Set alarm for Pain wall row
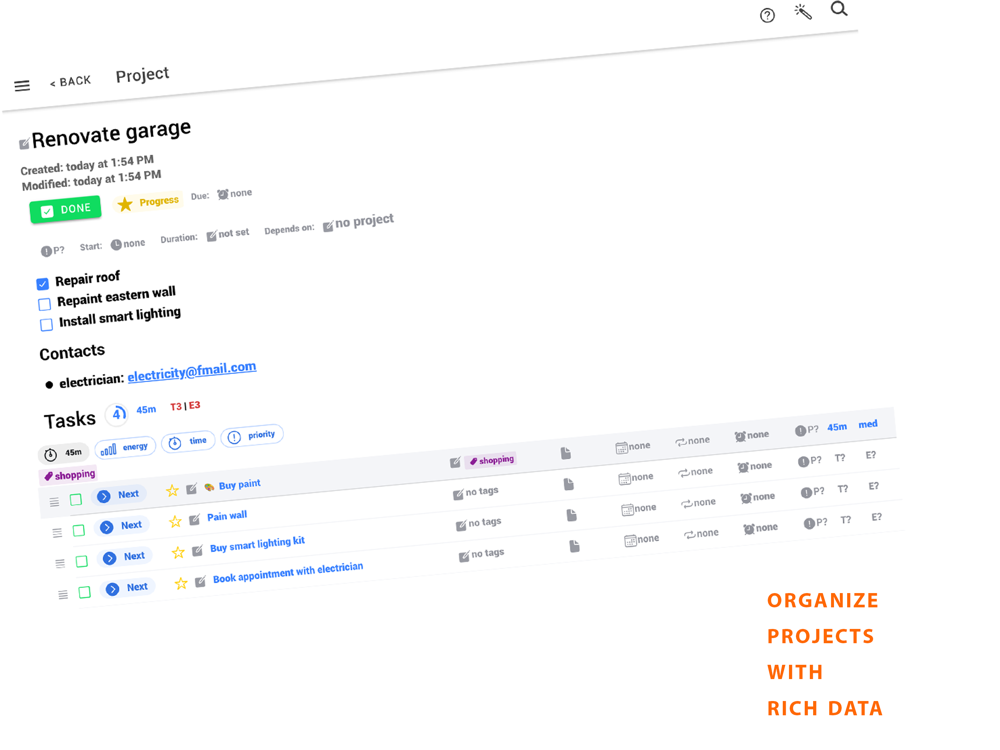 coord(754,467)
